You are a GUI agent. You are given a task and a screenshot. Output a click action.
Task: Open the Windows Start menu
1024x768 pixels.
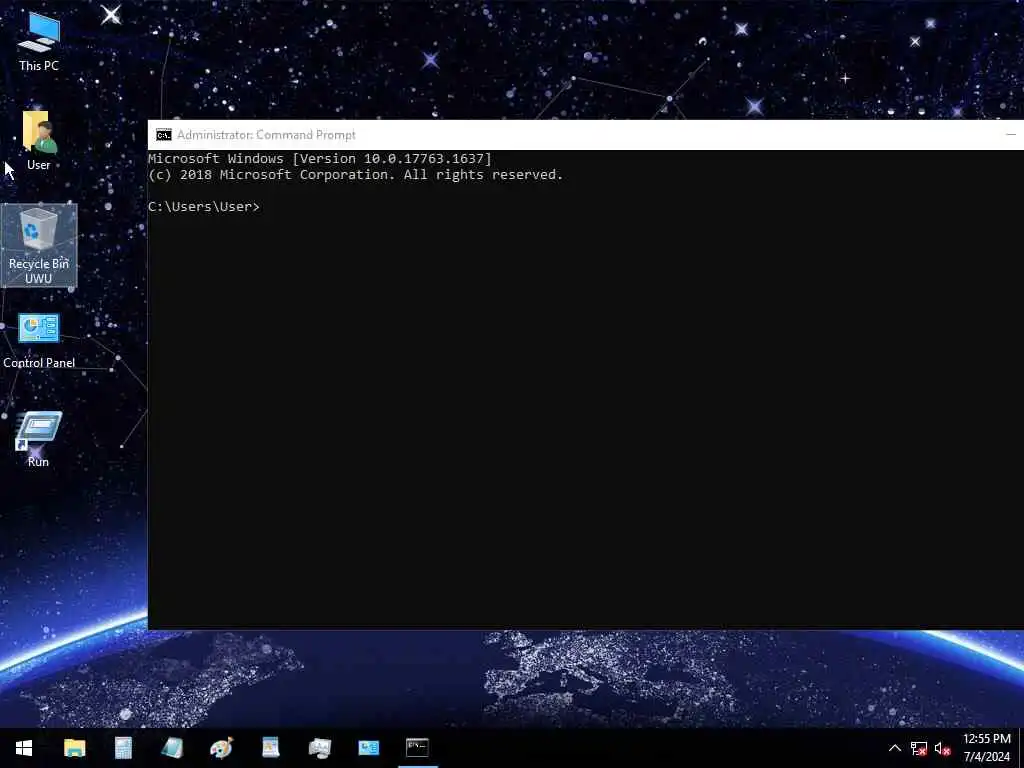(x=24, y=748)
